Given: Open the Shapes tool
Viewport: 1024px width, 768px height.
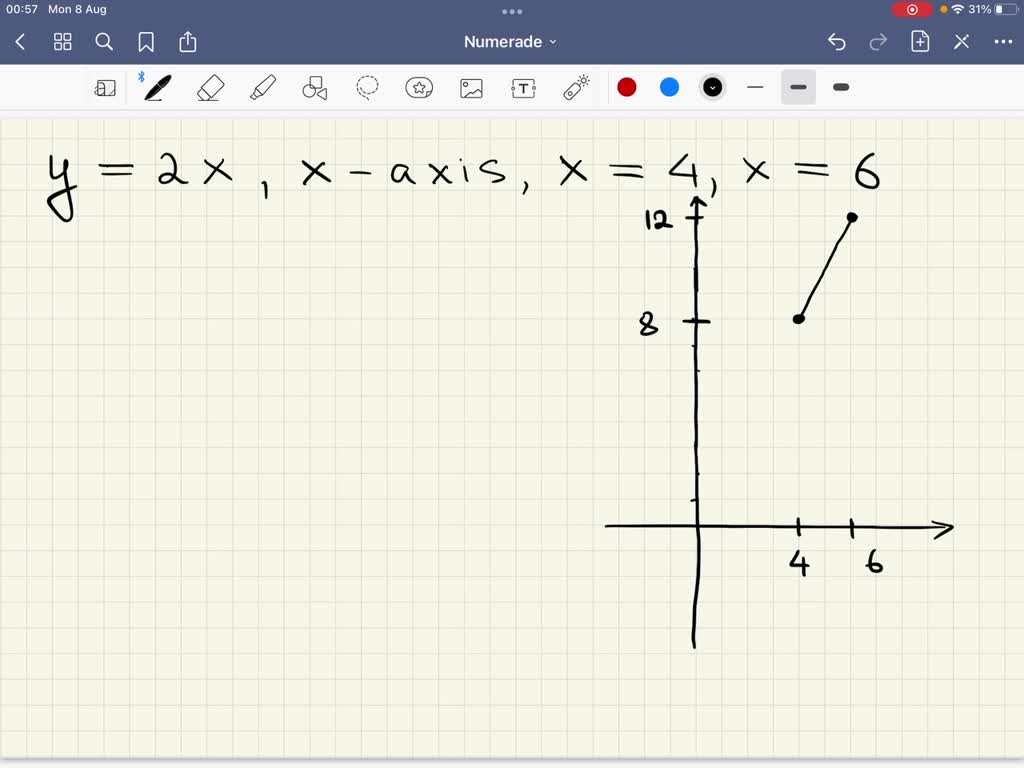Looking at the screenshot, I should [315, 87].
